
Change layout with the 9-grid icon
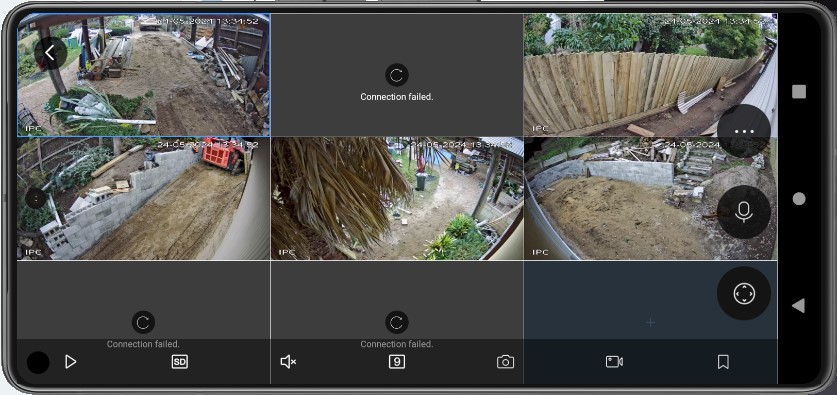coord(397,362)
